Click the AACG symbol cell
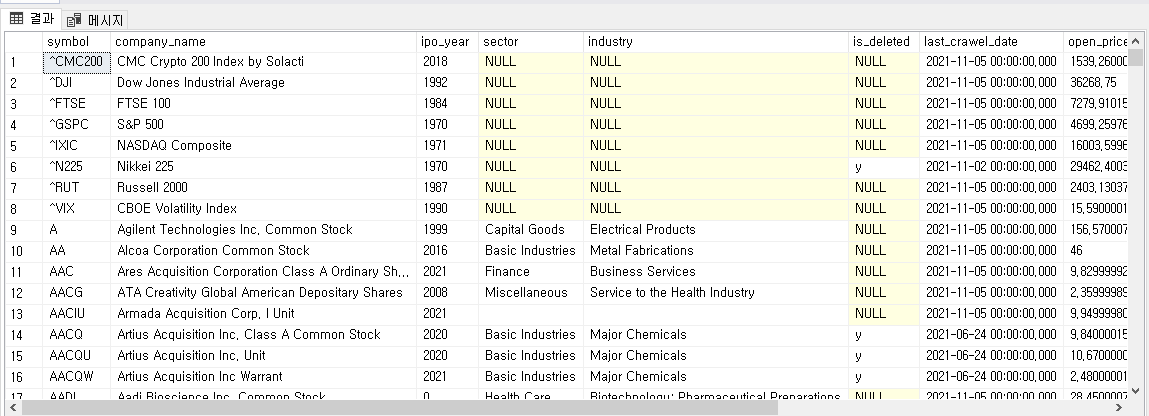This screenshot has width=1149, height=416. click(x=76, y=293)
